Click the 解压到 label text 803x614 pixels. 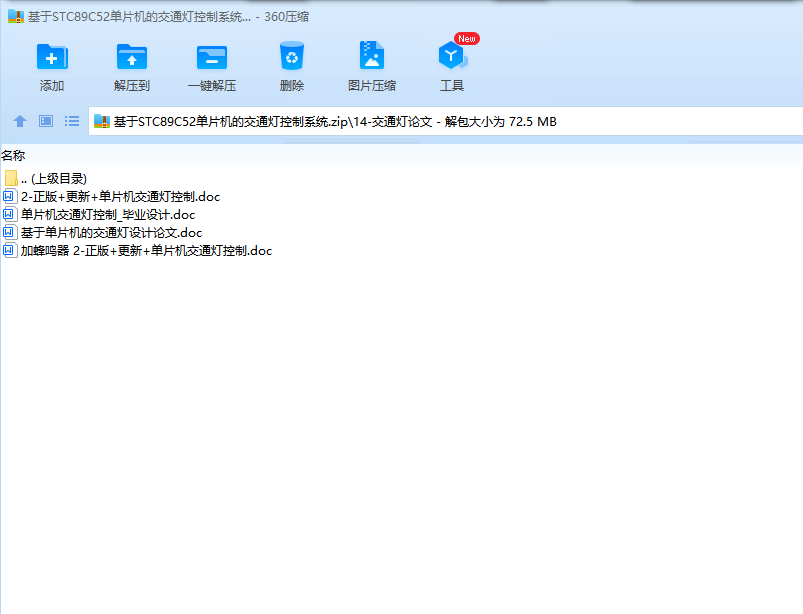132,86
